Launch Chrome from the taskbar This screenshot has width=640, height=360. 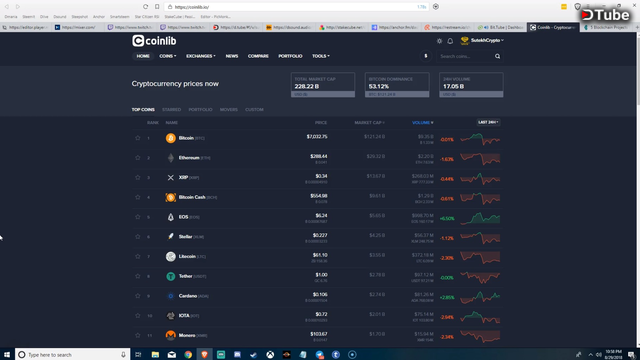point(188,354)
